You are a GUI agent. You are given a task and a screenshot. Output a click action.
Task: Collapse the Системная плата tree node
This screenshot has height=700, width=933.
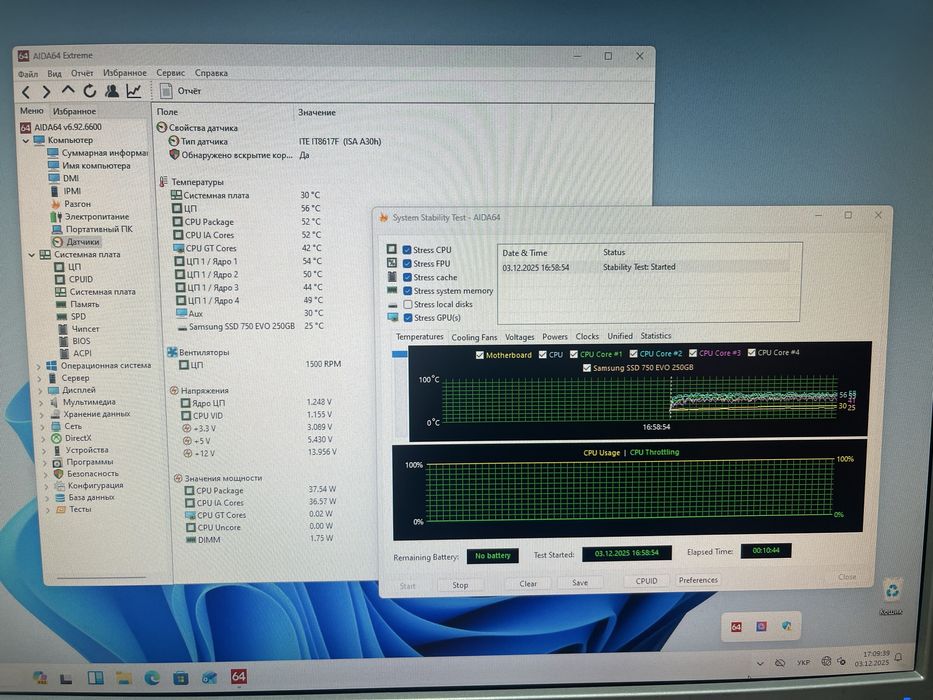pos(32,254)
